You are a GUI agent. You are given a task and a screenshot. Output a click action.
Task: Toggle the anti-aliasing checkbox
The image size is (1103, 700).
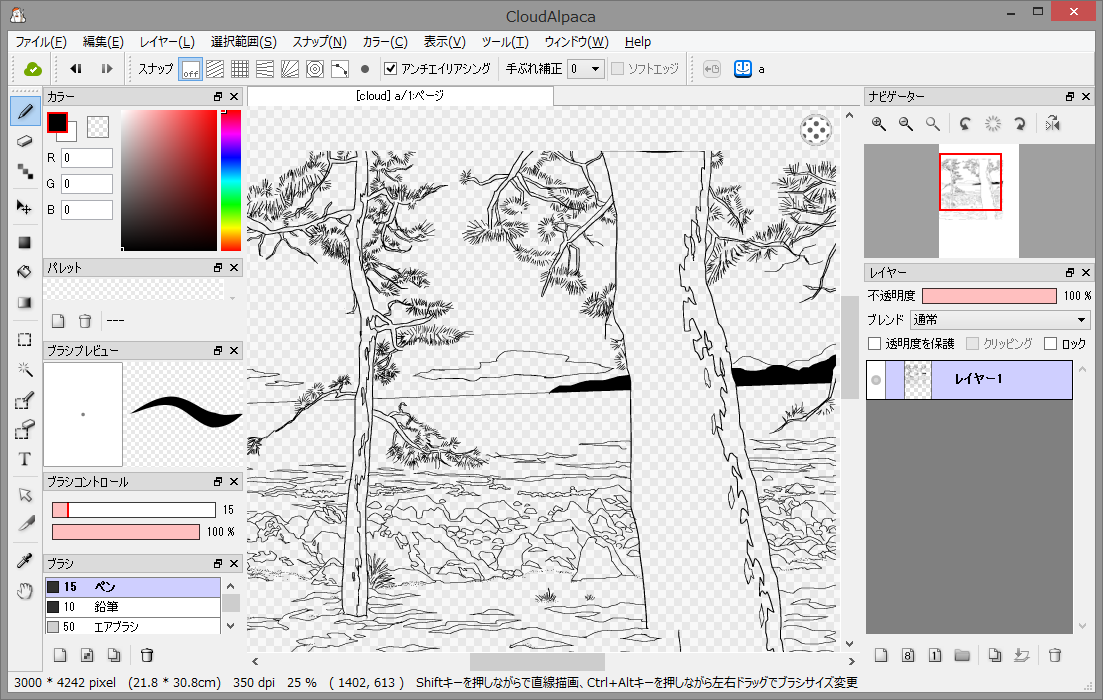point(391,69)
